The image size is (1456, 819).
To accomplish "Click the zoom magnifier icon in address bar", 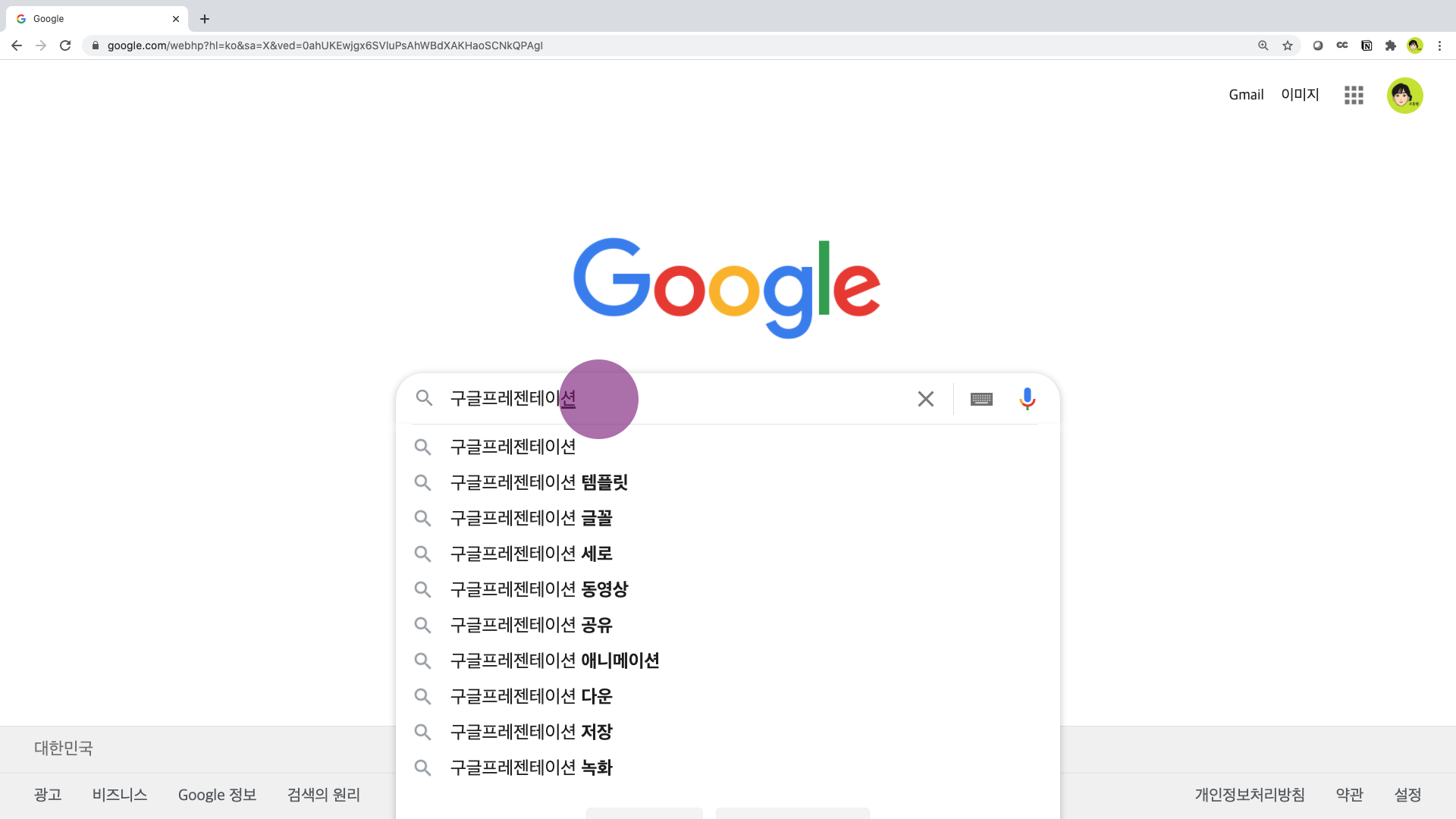I will 1263,45.
